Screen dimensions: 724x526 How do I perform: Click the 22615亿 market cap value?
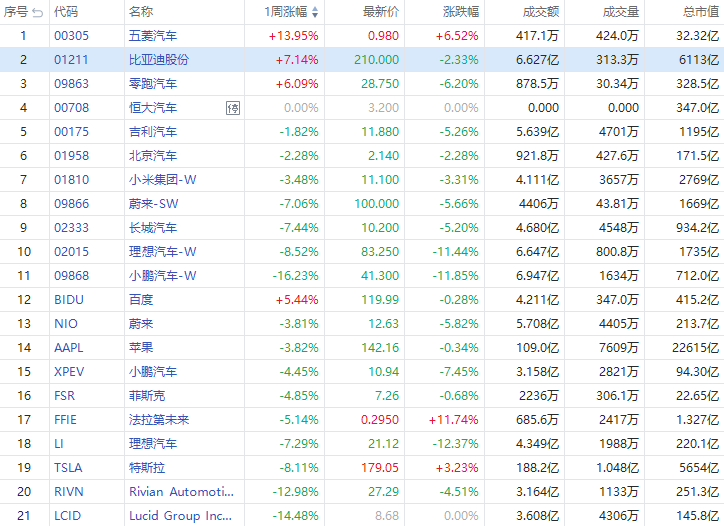pyautogui.click(x=695, y=348)
